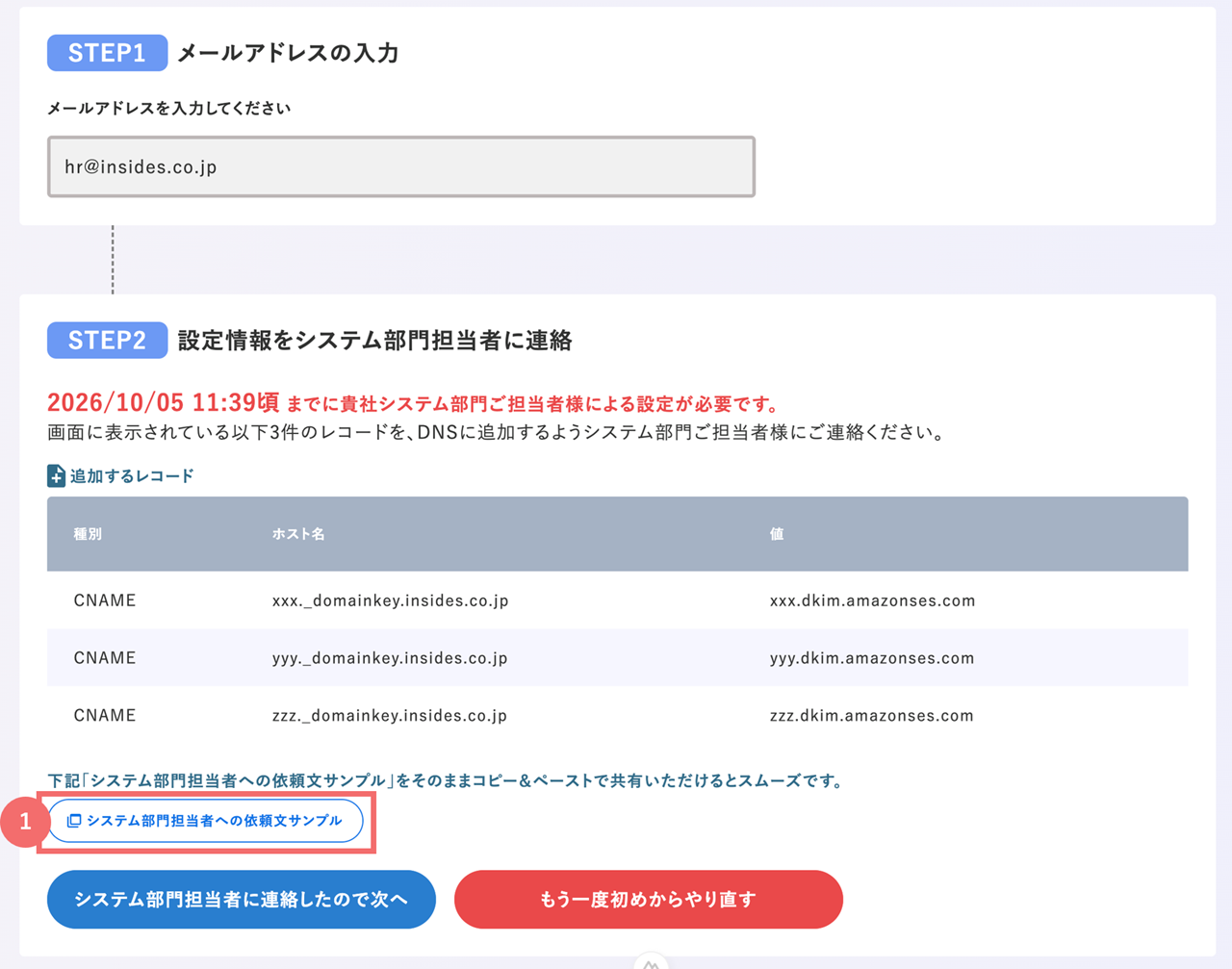Click the STEP2 badge
This screenshot has height=969, width=1232.
click(107, 341)
